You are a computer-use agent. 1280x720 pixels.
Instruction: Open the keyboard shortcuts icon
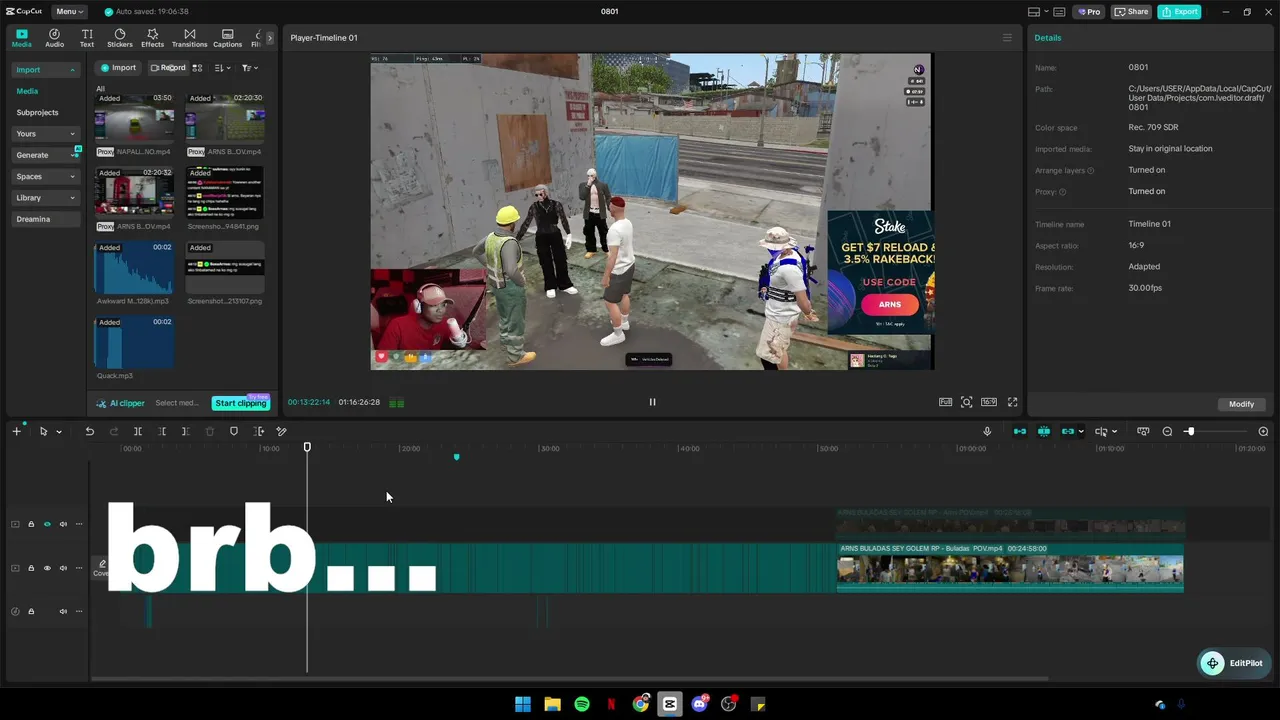tap(1059, 12)
